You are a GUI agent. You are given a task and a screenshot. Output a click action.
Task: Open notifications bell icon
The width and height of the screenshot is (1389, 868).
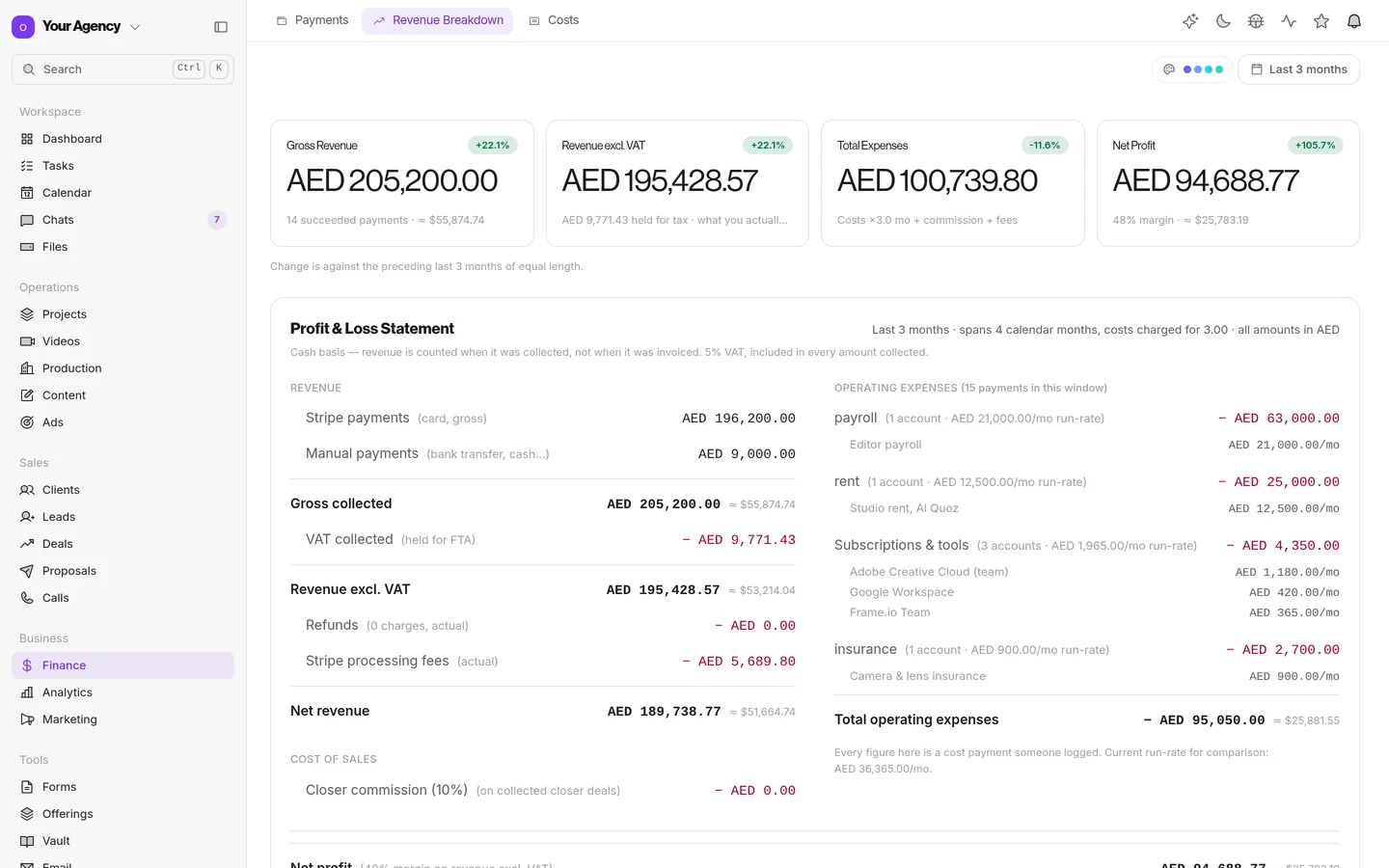point(1354,21)
